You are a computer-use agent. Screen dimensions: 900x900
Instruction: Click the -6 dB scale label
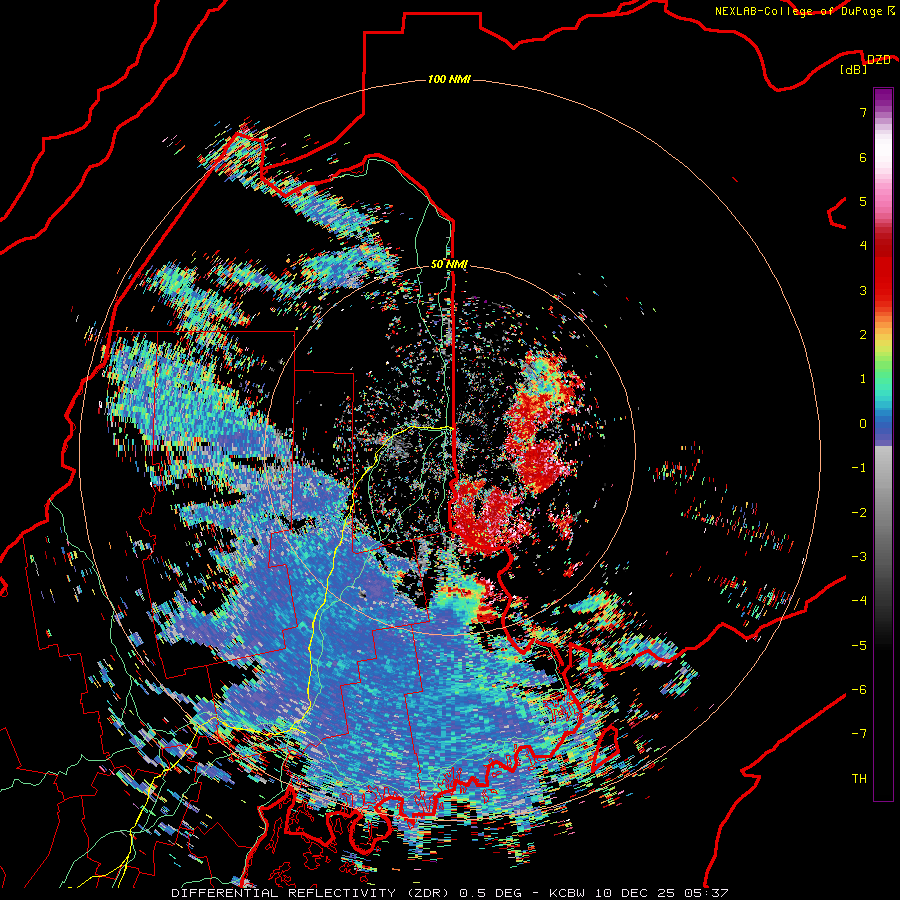(859, 690)
